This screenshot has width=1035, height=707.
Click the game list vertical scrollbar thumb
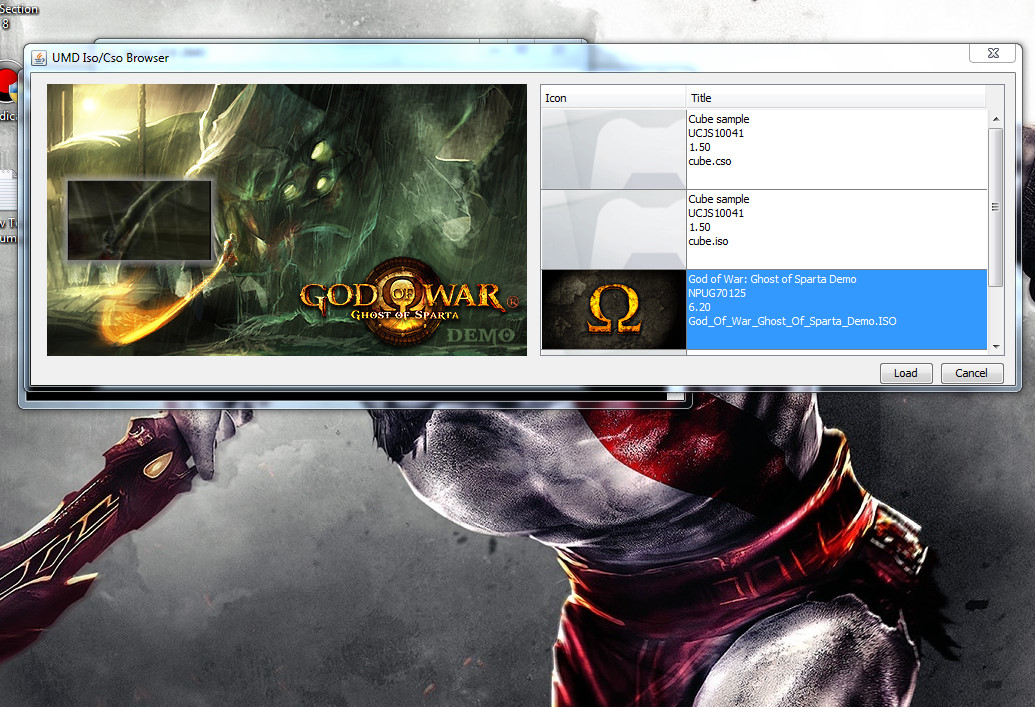[995, 207]
